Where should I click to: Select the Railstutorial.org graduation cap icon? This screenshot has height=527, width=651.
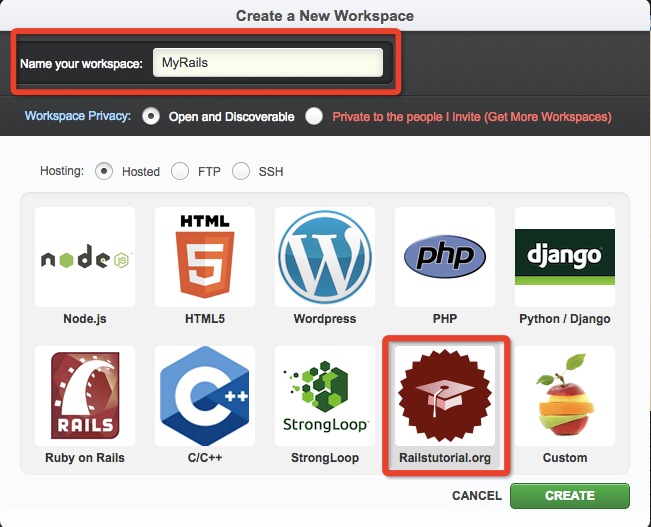445,396
